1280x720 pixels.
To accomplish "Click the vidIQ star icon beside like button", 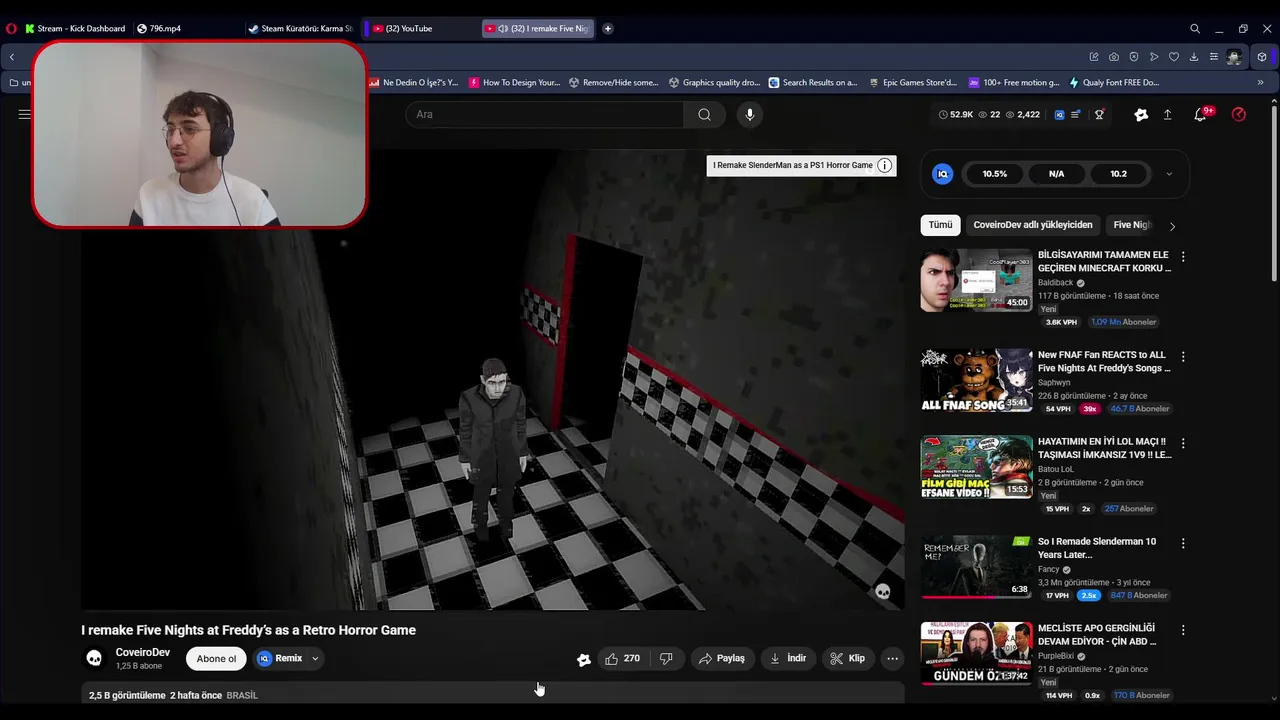I will pyautogui.click(x=584, y=659).
